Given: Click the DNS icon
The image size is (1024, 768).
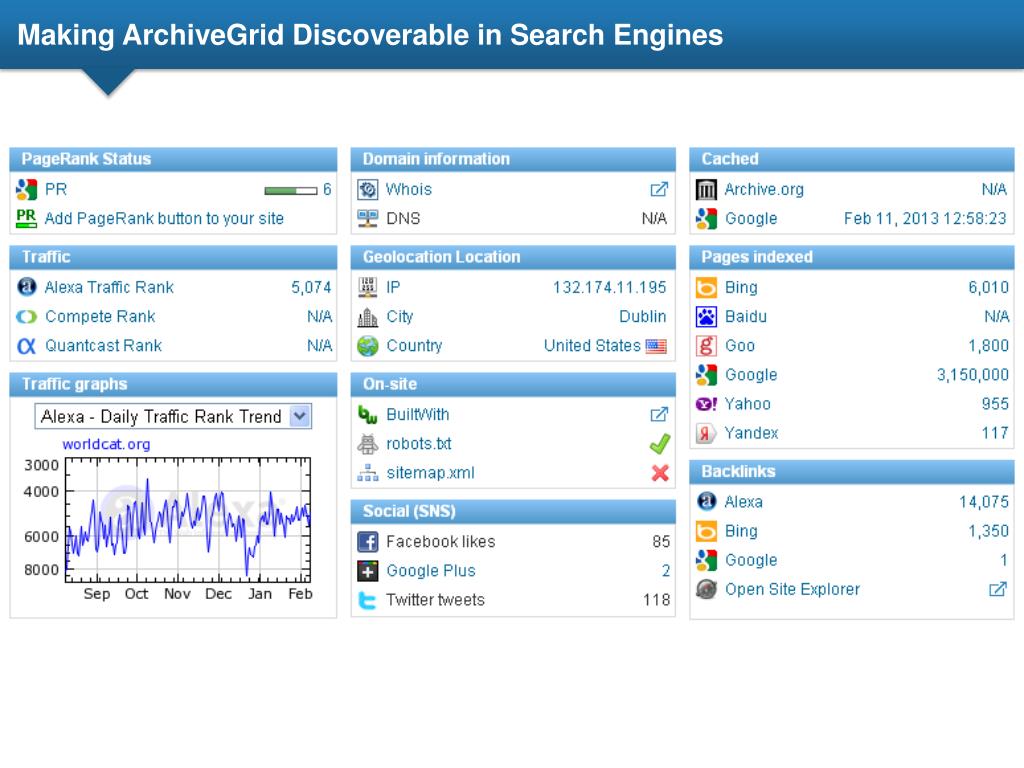Looking at the screenshot, I should click(x=368, y=218).
